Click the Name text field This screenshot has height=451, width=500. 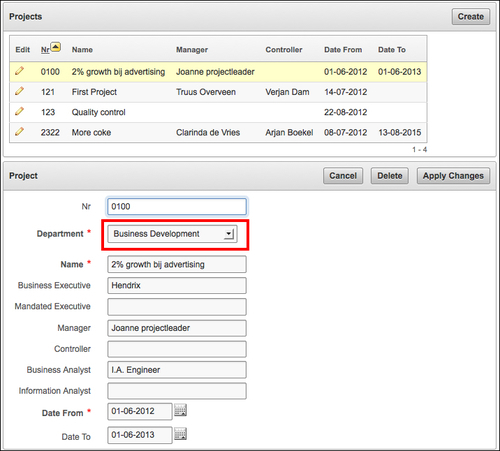(177, 264)
